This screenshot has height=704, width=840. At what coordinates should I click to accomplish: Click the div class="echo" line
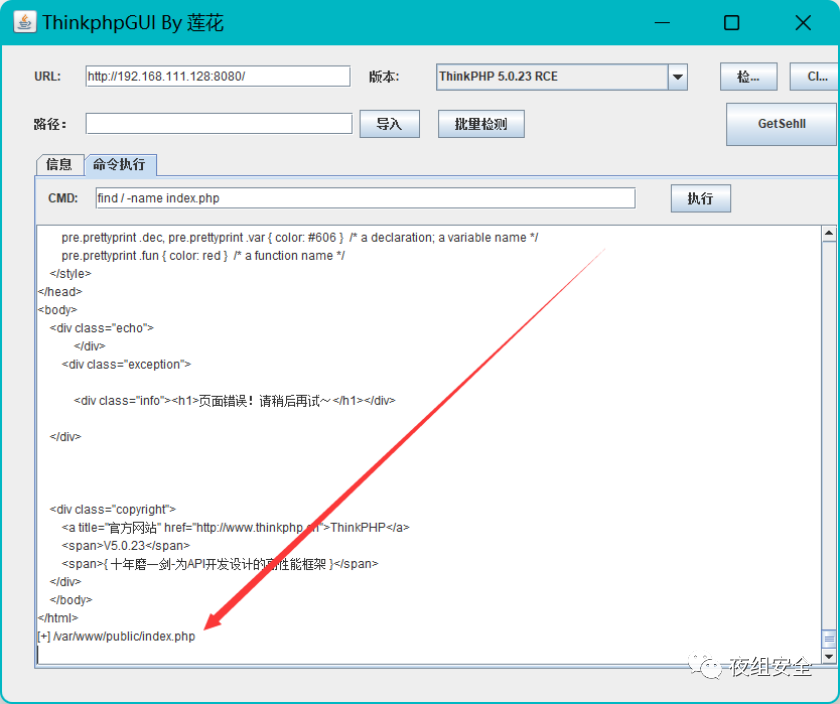tap(102, 328)
